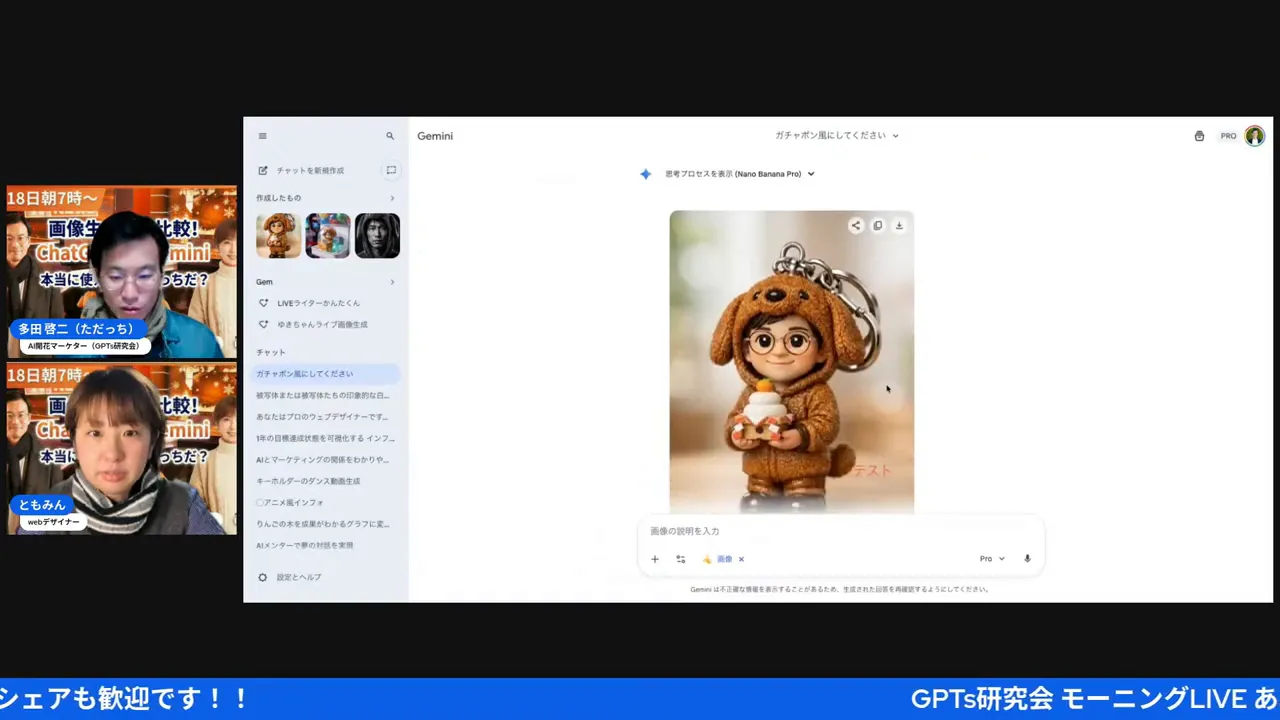
Task: Click the first image thumbnail under 作成したもの
Action: [278, 235]
